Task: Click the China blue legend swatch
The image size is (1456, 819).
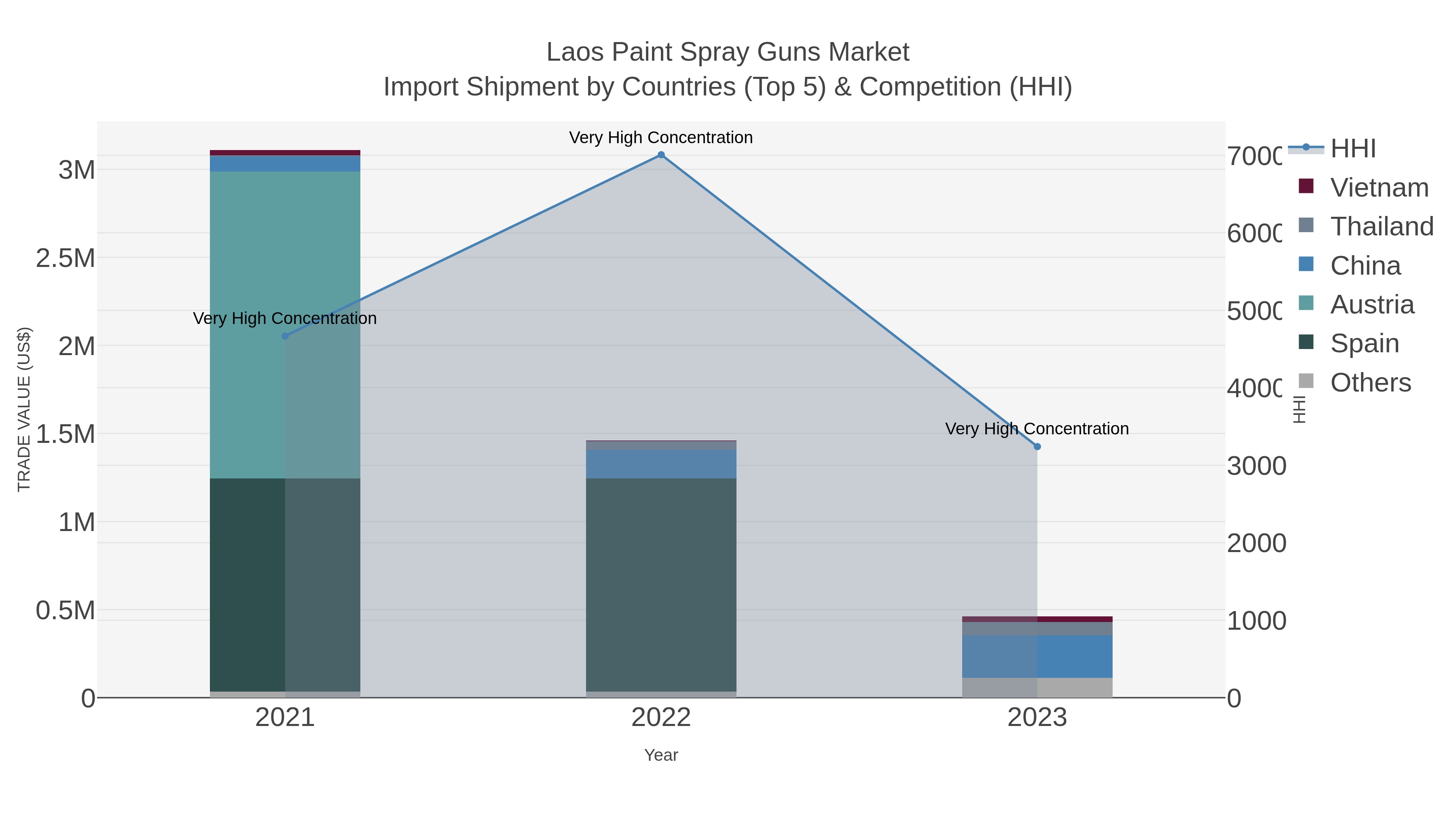Action: pyautogui.click(x=1306, y=264)
